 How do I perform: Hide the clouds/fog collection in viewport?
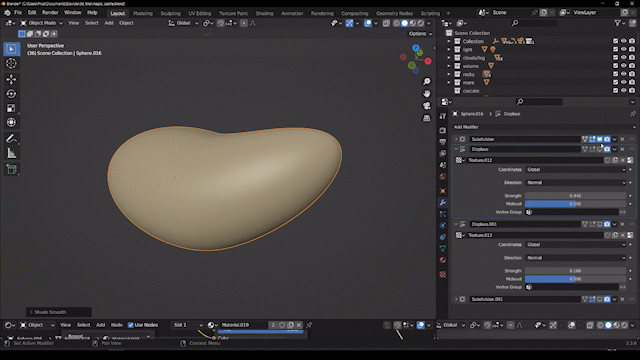pyautogui.click(x=624, y=58)
